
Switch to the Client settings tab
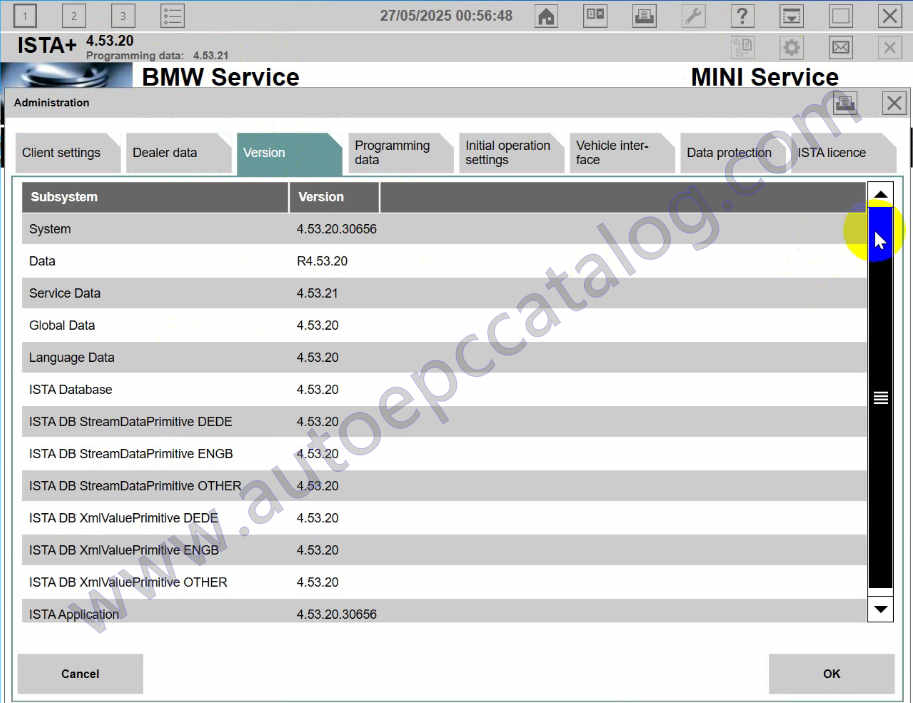coord(68,153)
